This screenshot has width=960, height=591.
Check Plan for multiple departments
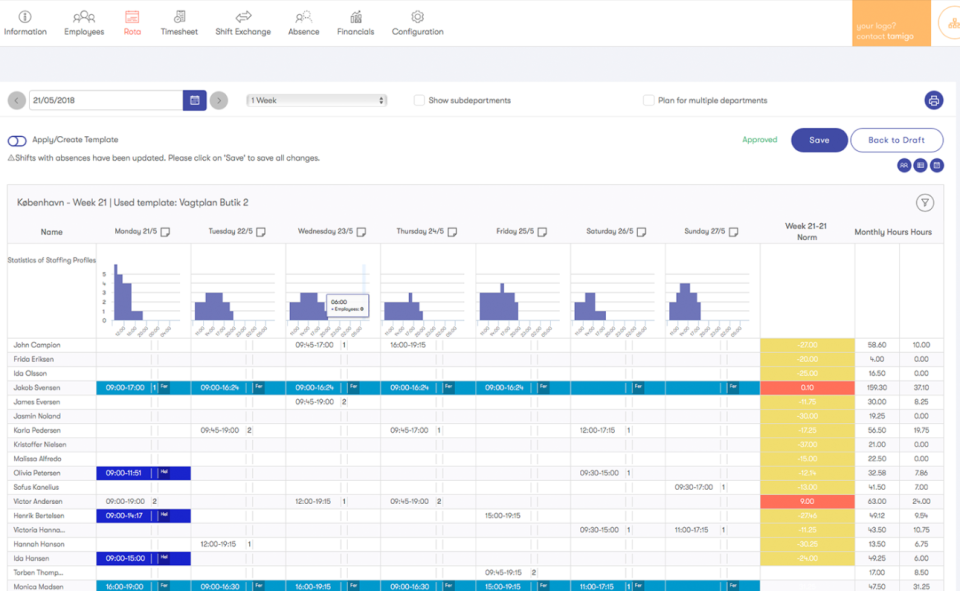pyautogui.click(x=648, y=100)
